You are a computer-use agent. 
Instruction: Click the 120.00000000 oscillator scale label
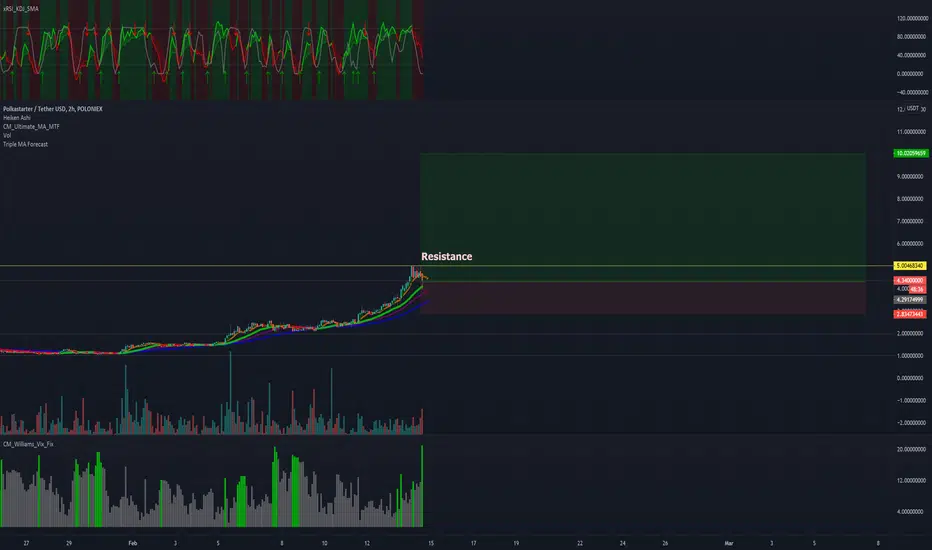click(911, 18)
